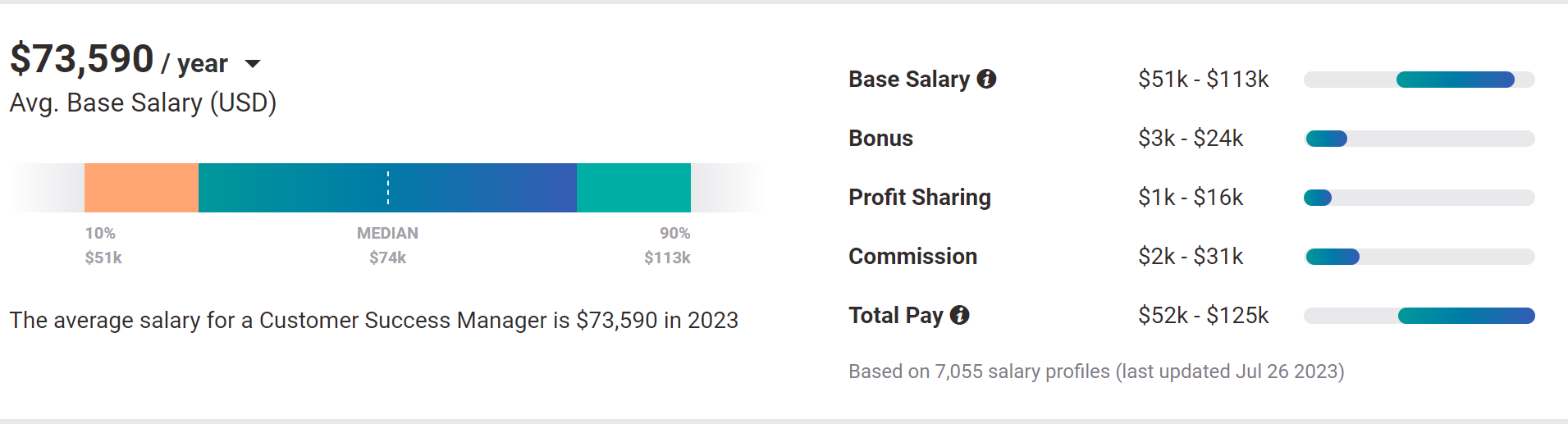
Task: Select the Commission label
Action: (x=912, y=257)
